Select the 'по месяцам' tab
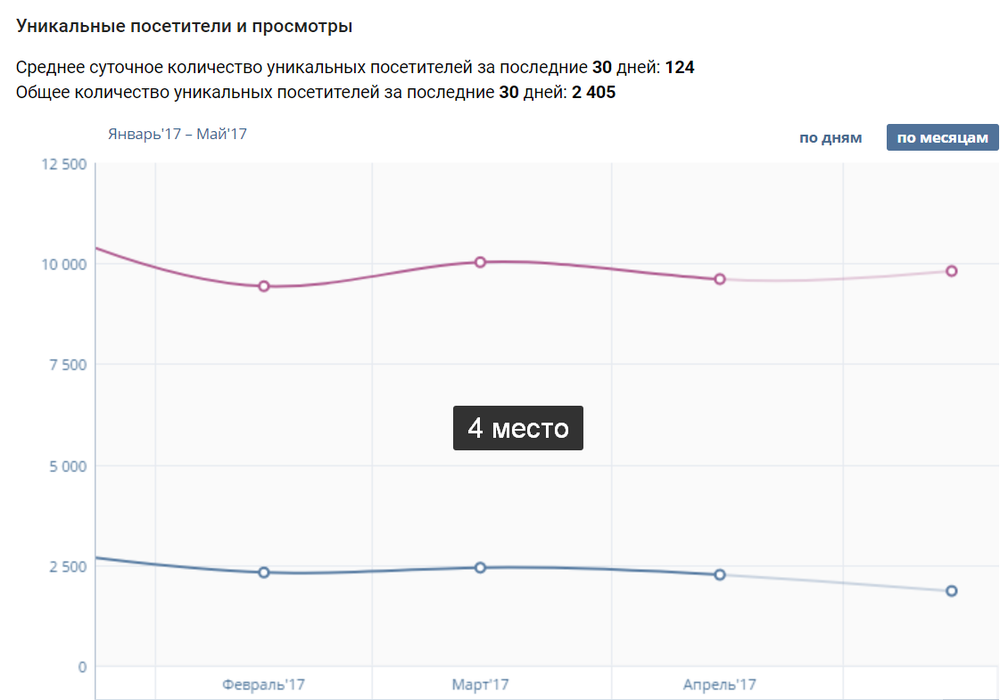This screenshot has height=700, width=1000. [942, 138]
